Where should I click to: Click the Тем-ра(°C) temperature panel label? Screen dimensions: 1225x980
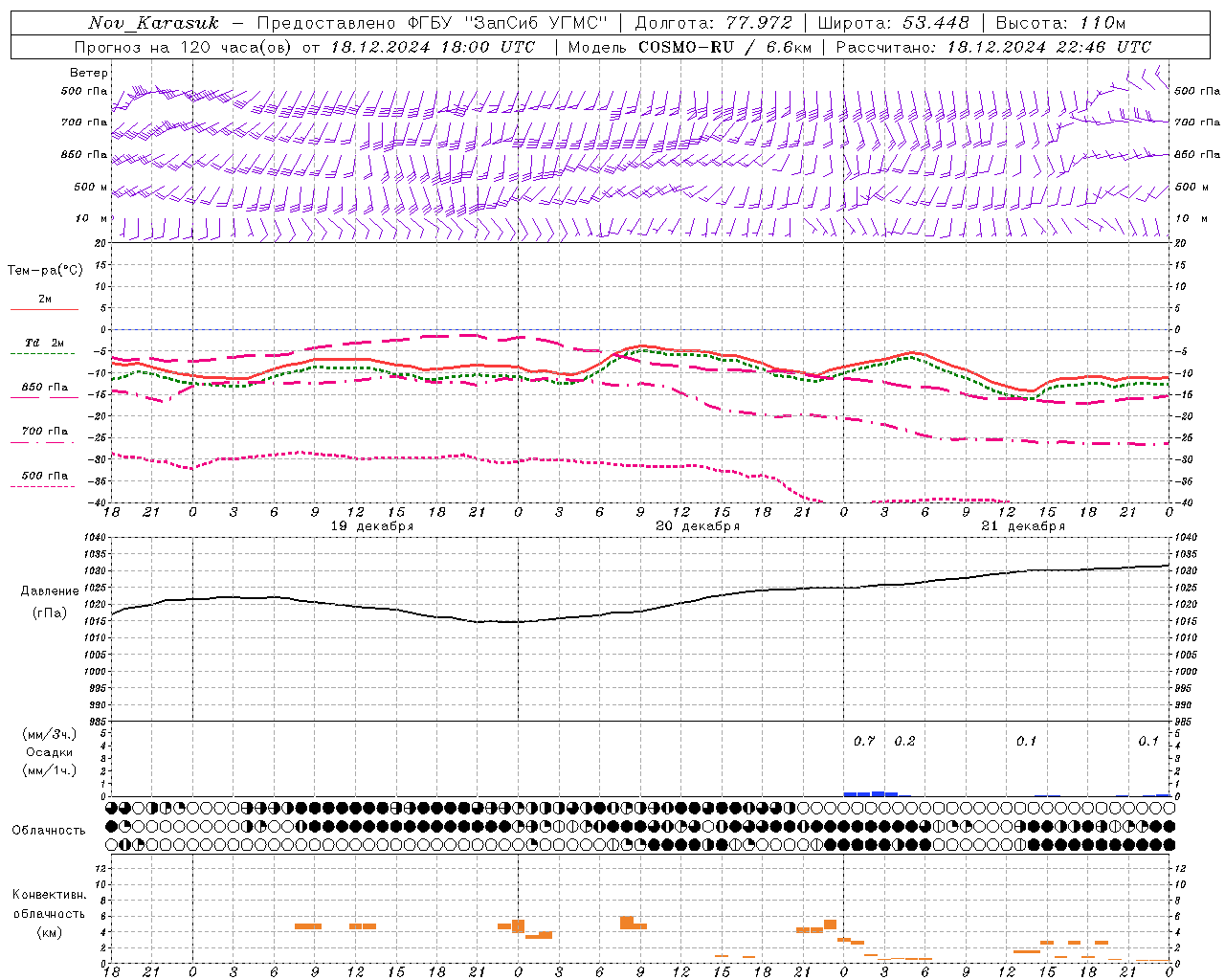click(x=45, y=271)
